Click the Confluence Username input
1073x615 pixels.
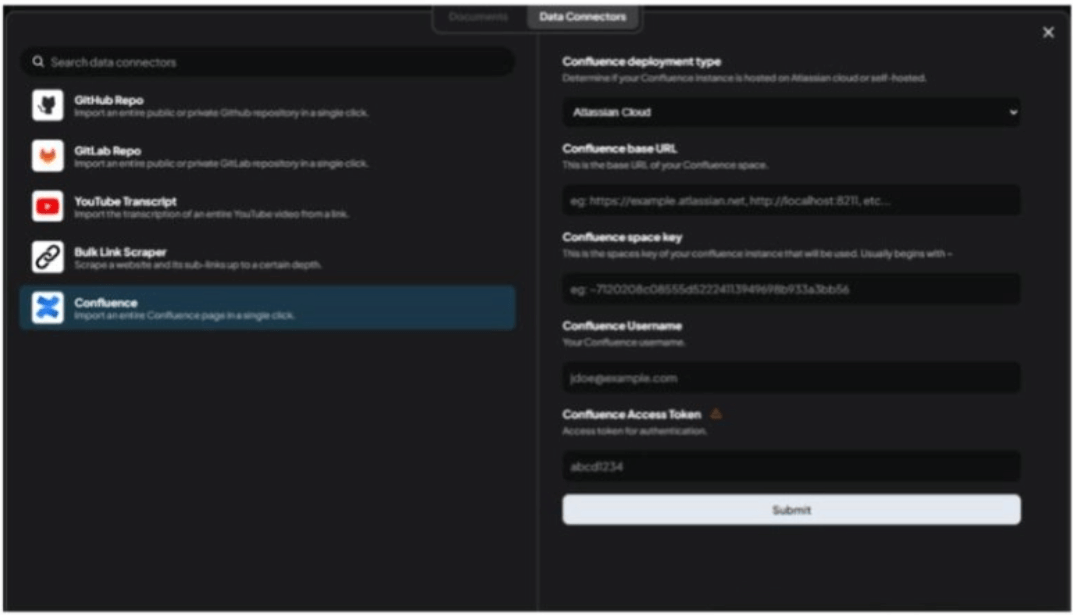(x=791, y=378)
